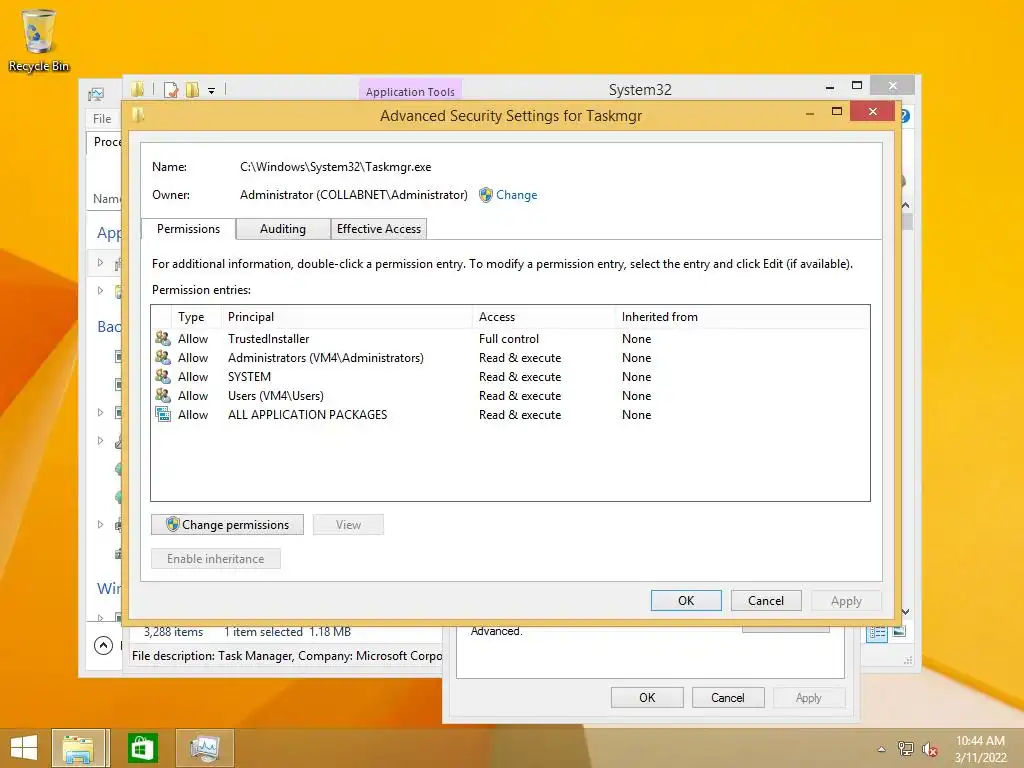Click the shield icon beside Change owner
The height and width of the screenshot is (768, 1024).
(x=485, y=195)
